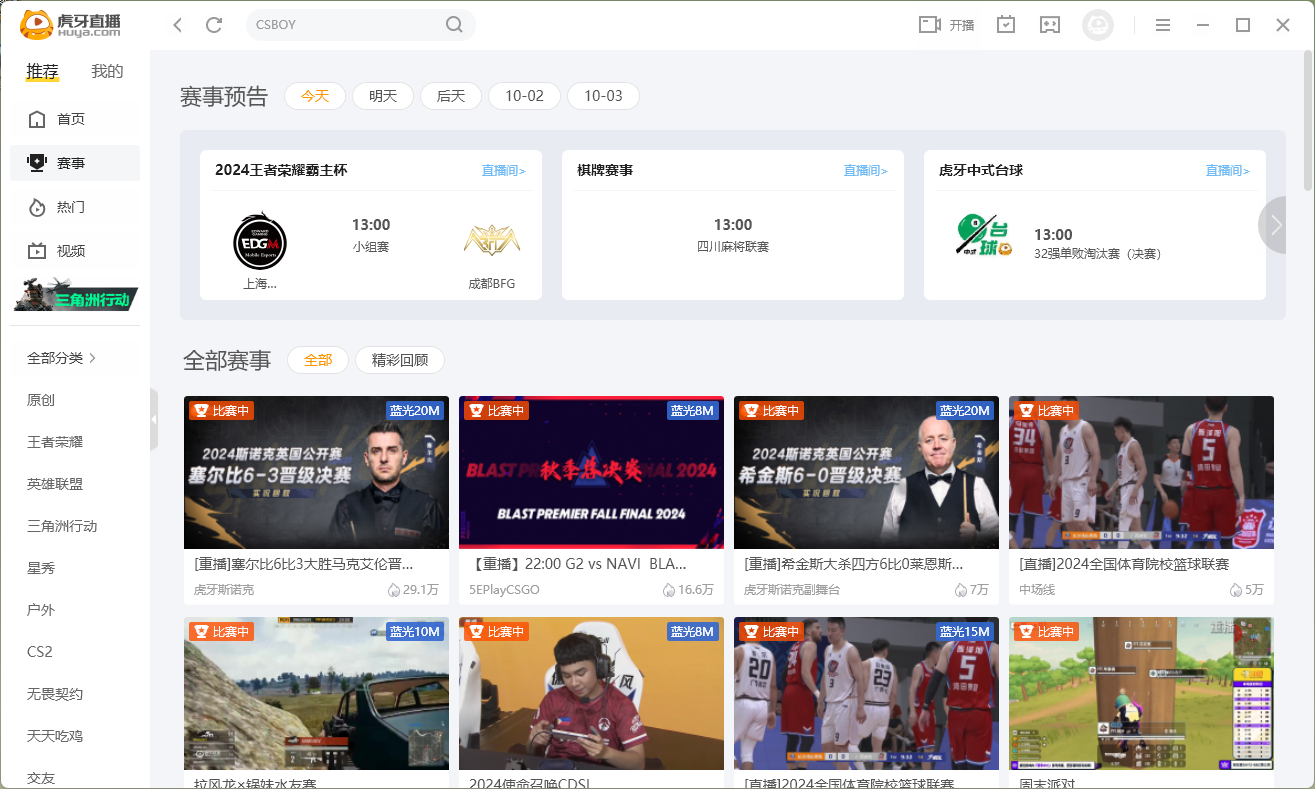Open the message inbox icon
1315x789 pixels.
tap(1049, 25)
